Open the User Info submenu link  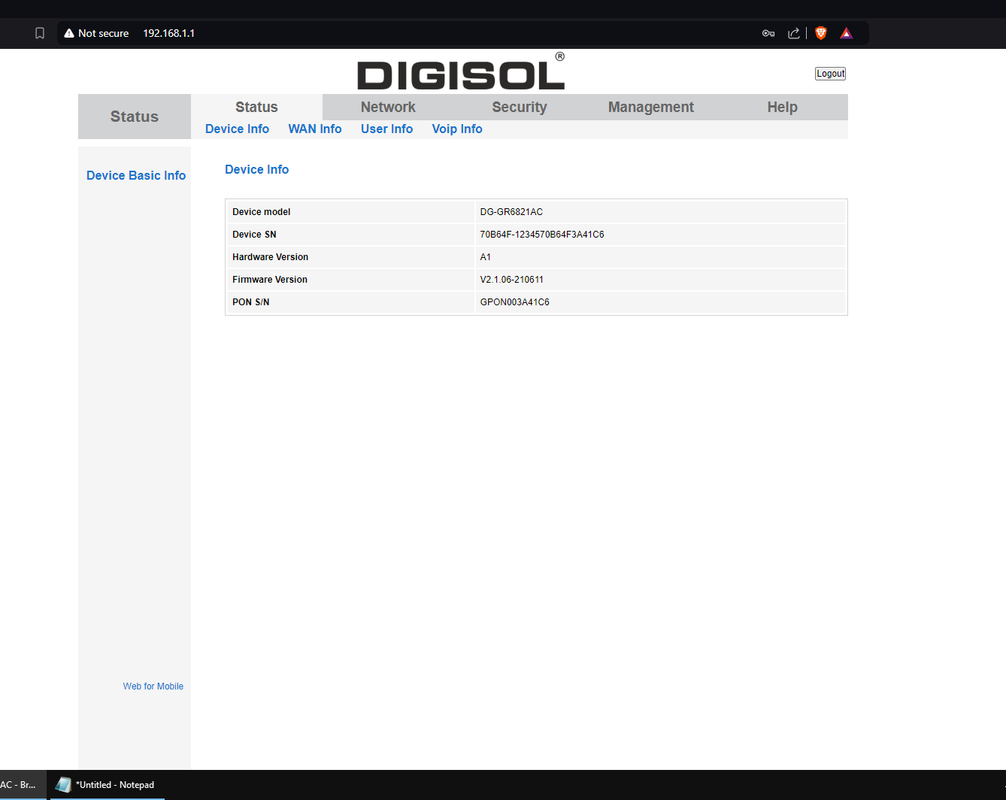pyautogui.click(x=386, y=129)
